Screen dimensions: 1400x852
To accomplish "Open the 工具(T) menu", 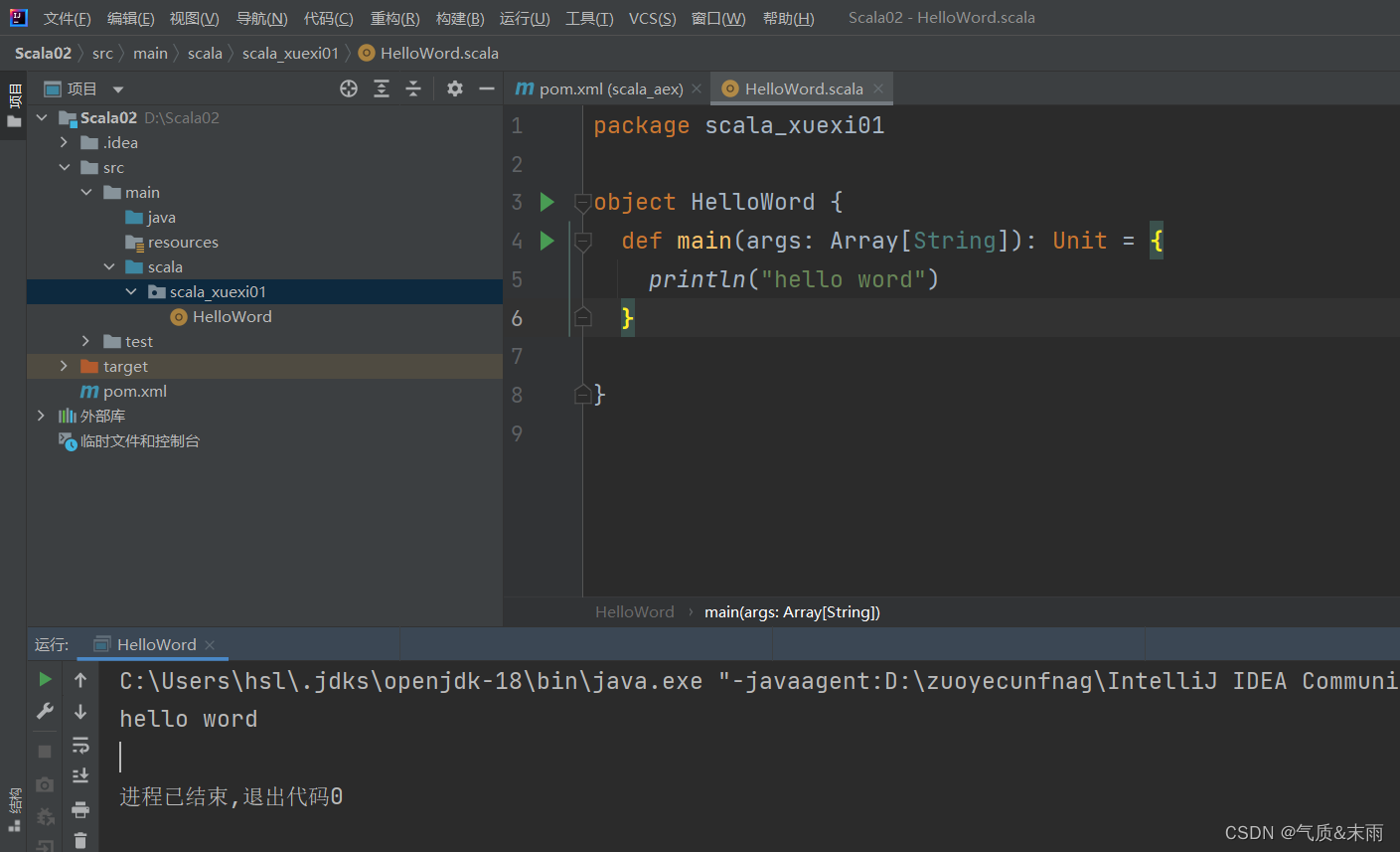I will [x=589, y=18].
